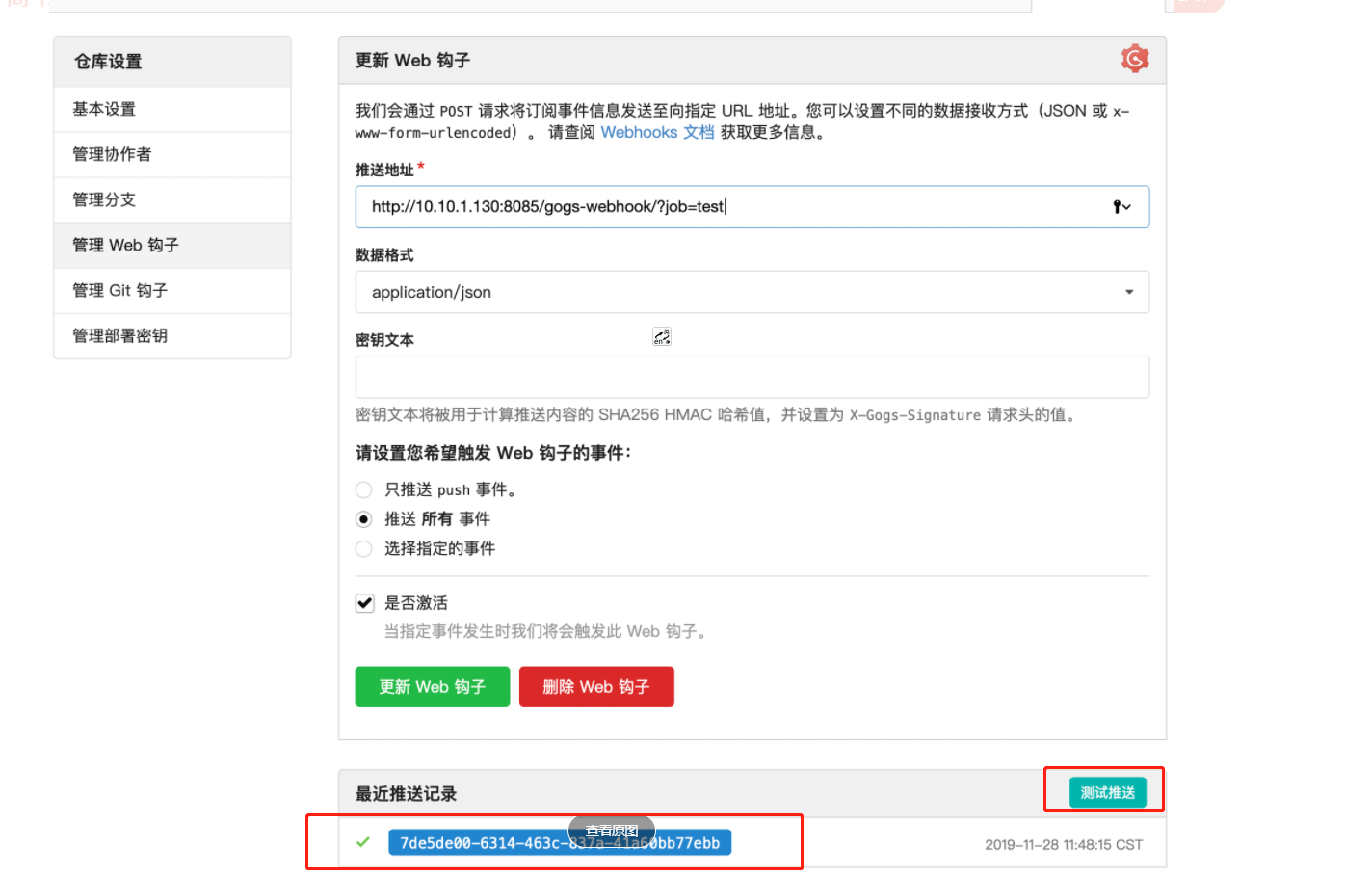Click the Gogs logo icon in header
Image resolution: width=1372 pixels, height=871 pixels.
pyautogui.click(x=1135, y=59)
